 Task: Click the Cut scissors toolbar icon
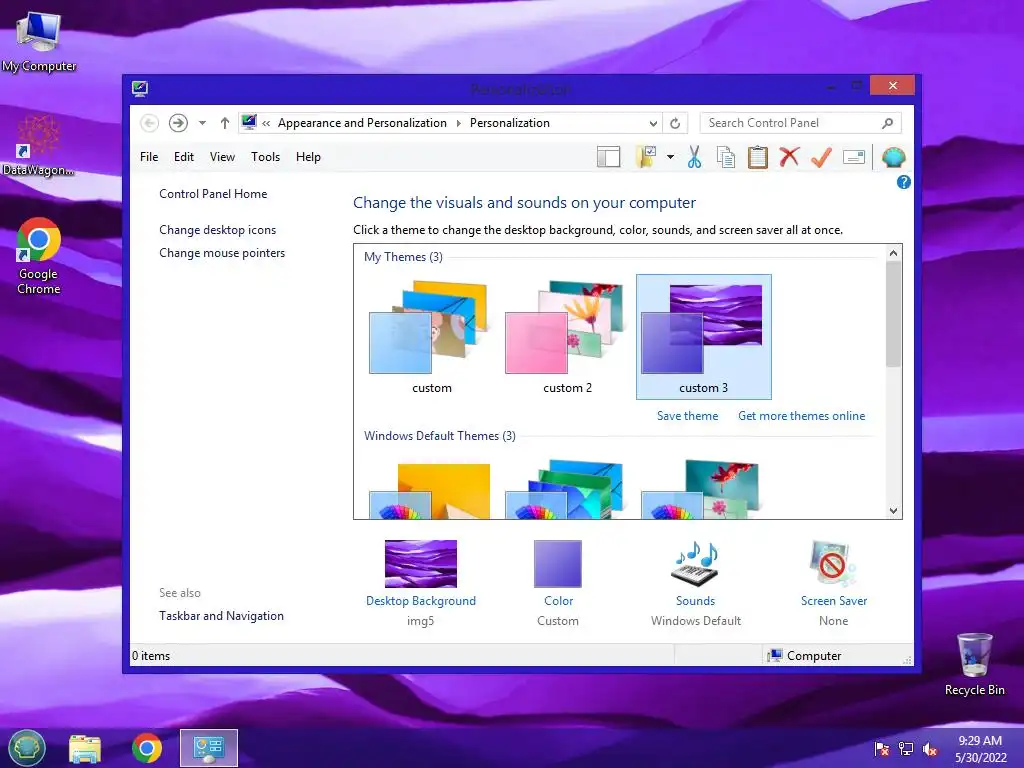[x=694, y=157]
